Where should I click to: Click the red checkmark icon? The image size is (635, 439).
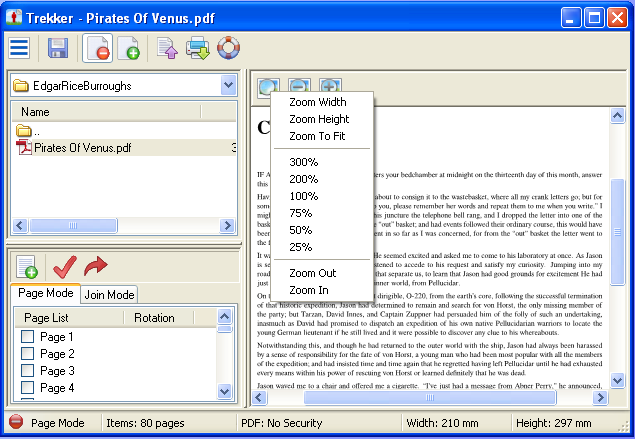tap(64, 266)
